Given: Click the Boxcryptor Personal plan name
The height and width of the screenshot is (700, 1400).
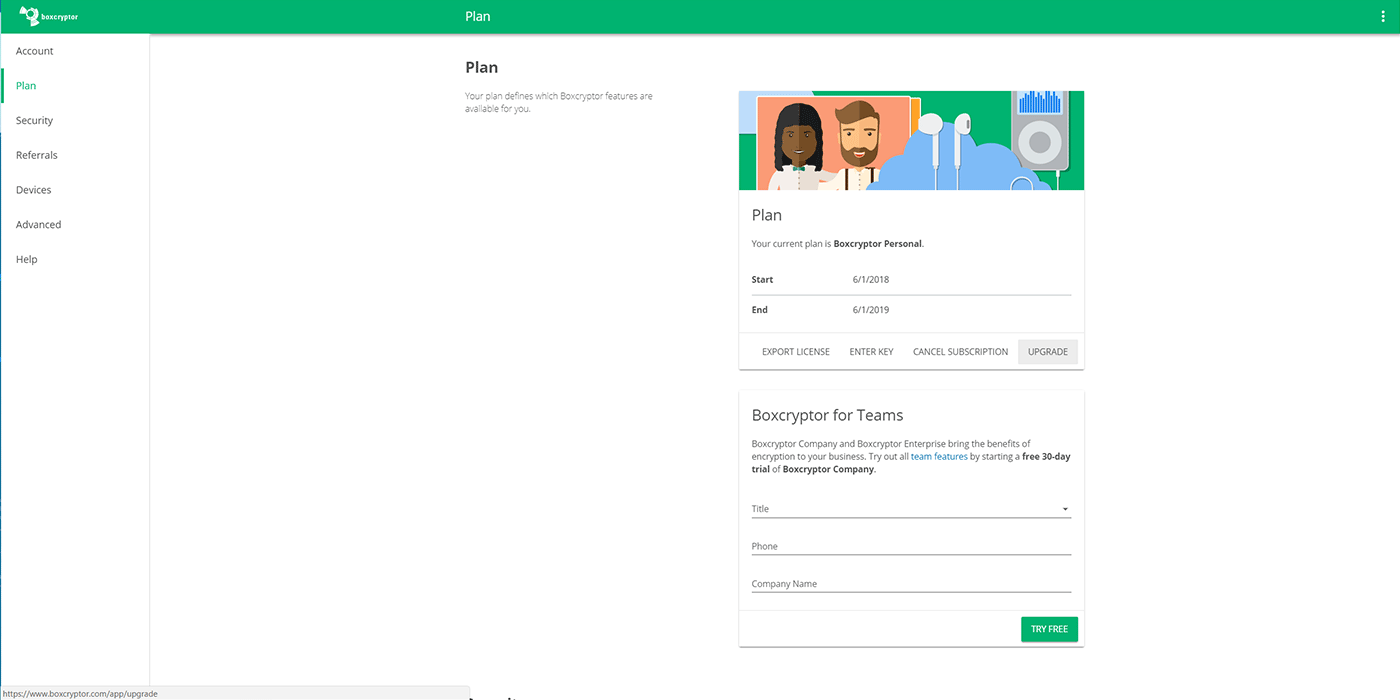Looking at the screenshot, I should (878, 244).
